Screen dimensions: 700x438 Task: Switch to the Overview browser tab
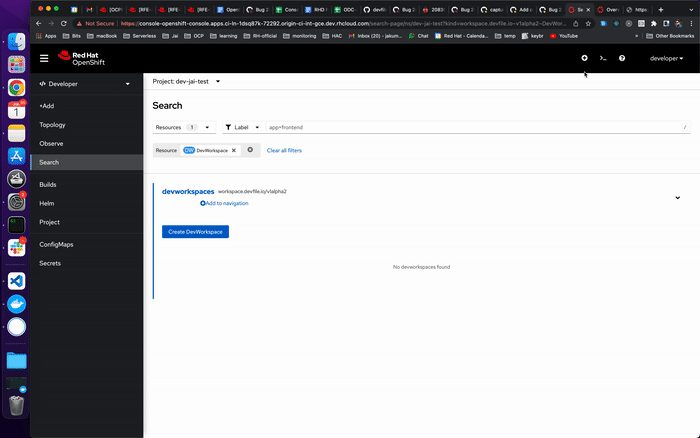pos(608,9)
